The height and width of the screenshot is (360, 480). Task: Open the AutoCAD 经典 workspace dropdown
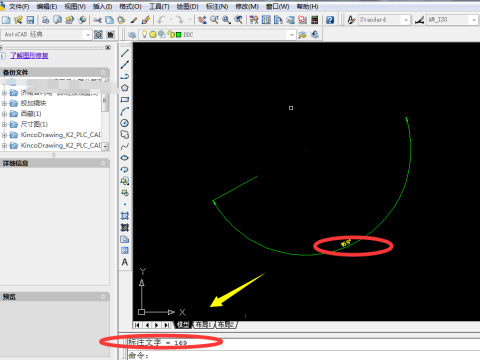tap(87, 35)
